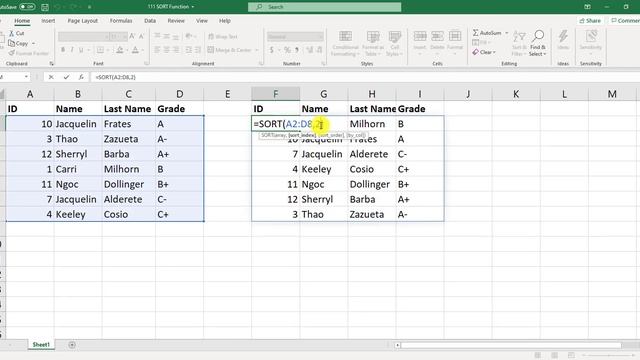Click the Cut scissors icon

11,33
